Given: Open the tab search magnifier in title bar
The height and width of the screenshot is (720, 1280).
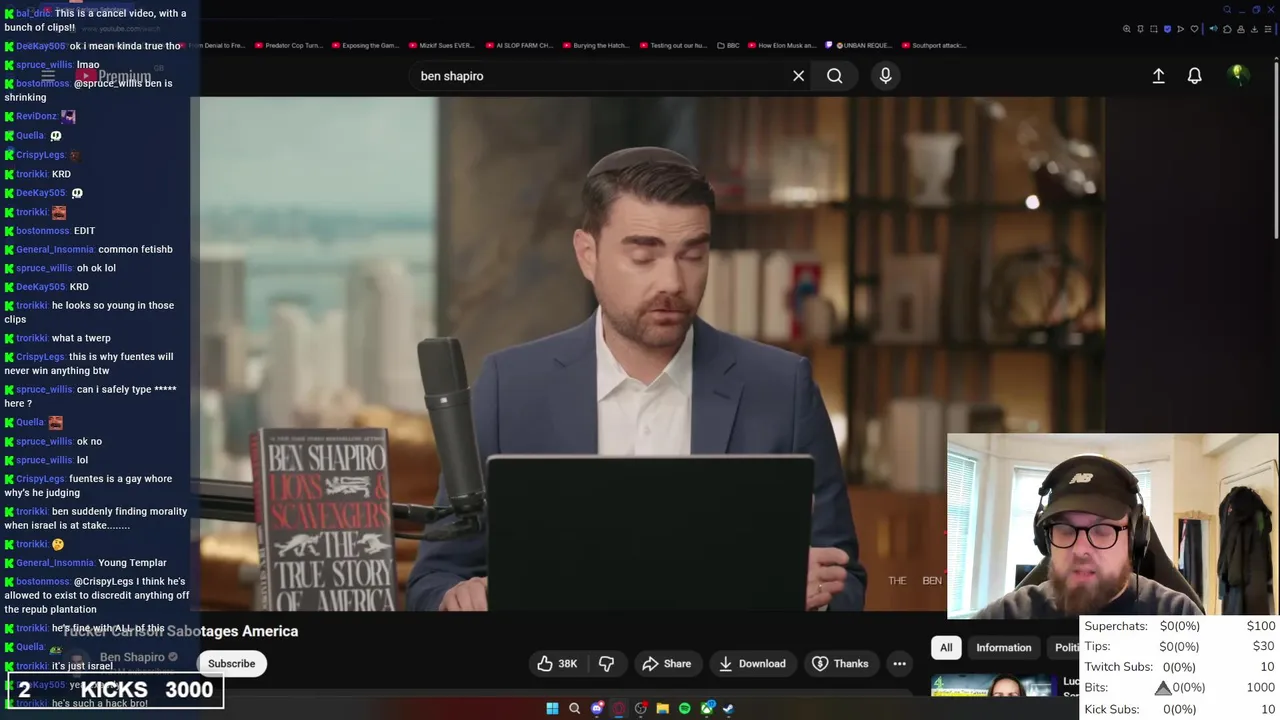Looking at the screenshot, I should [1227, 10].
